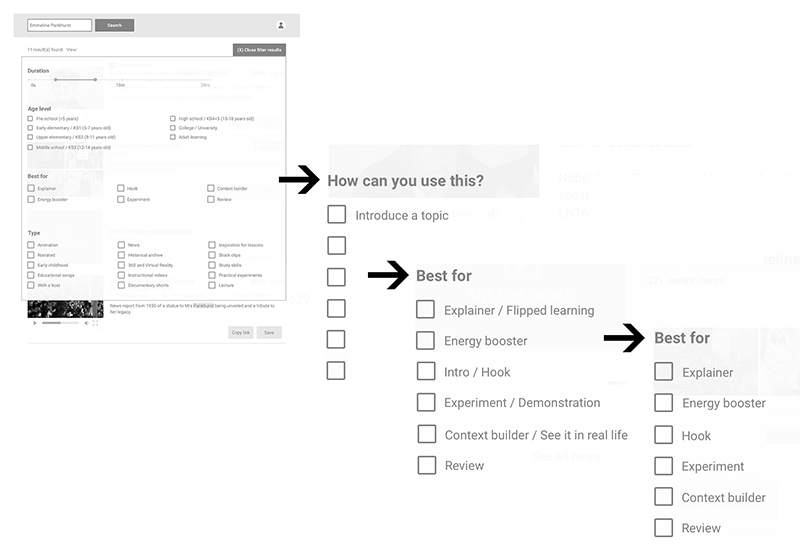Click the Copy link button
800x550 pixels.
240,332
